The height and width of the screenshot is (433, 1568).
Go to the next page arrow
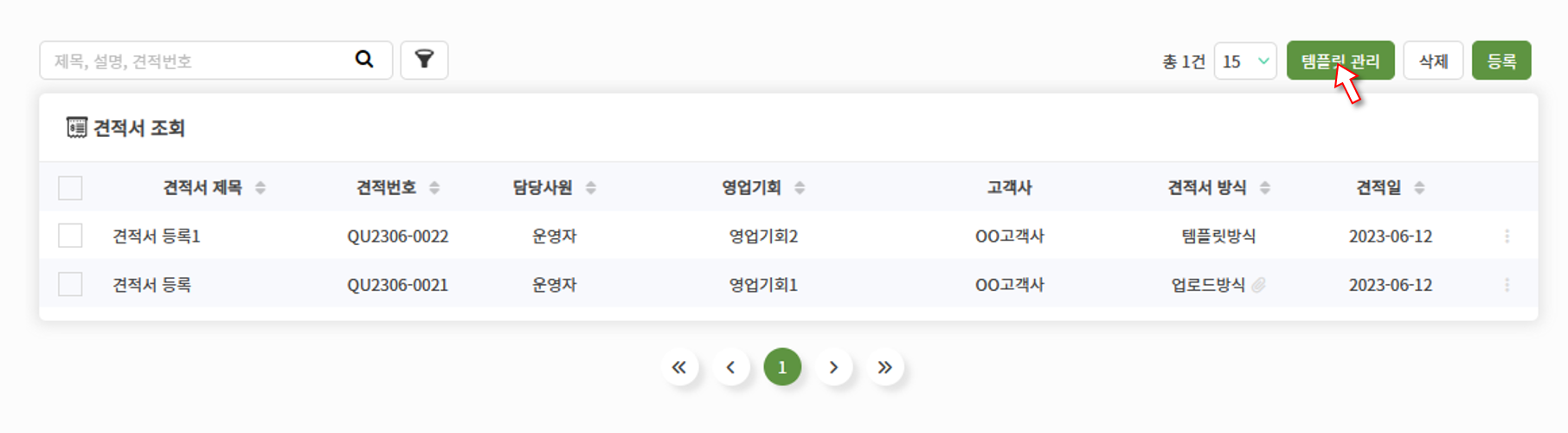[x=833, y=367]
